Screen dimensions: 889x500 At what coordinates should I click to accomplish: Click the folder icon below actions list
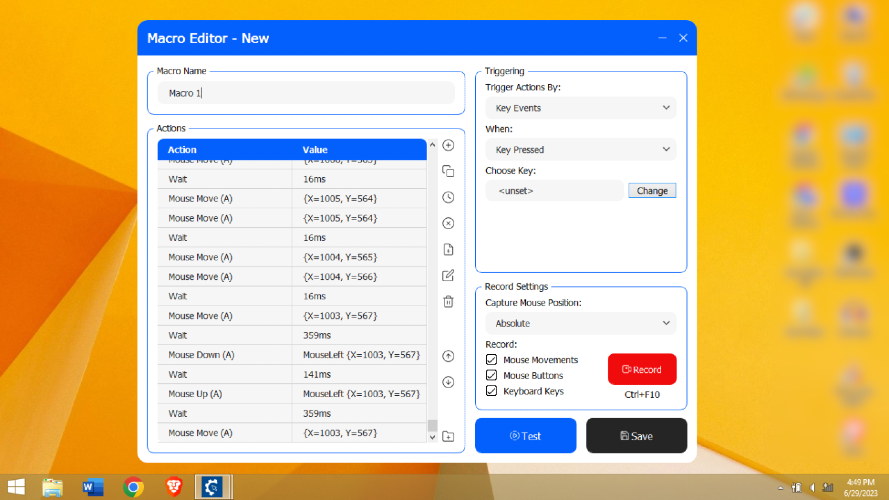pos(448,437)
